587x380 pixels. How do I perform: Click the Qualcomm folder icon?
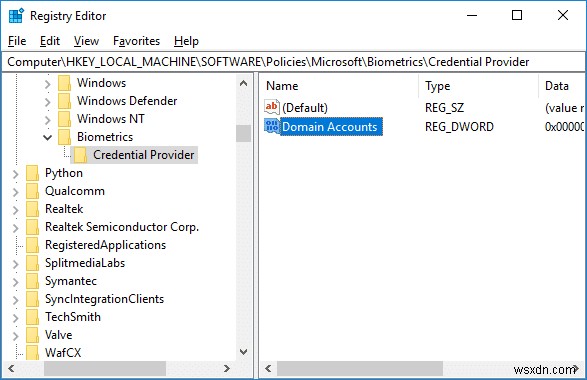pos(33,191)
